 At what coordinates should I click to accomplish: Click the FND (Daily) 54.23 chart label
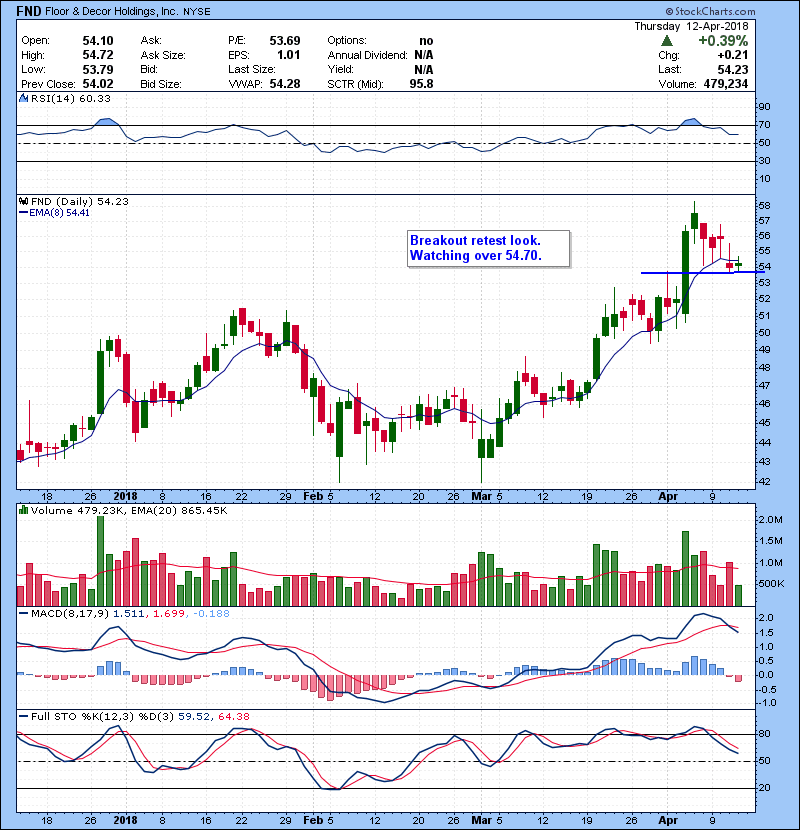coord(80,201)
